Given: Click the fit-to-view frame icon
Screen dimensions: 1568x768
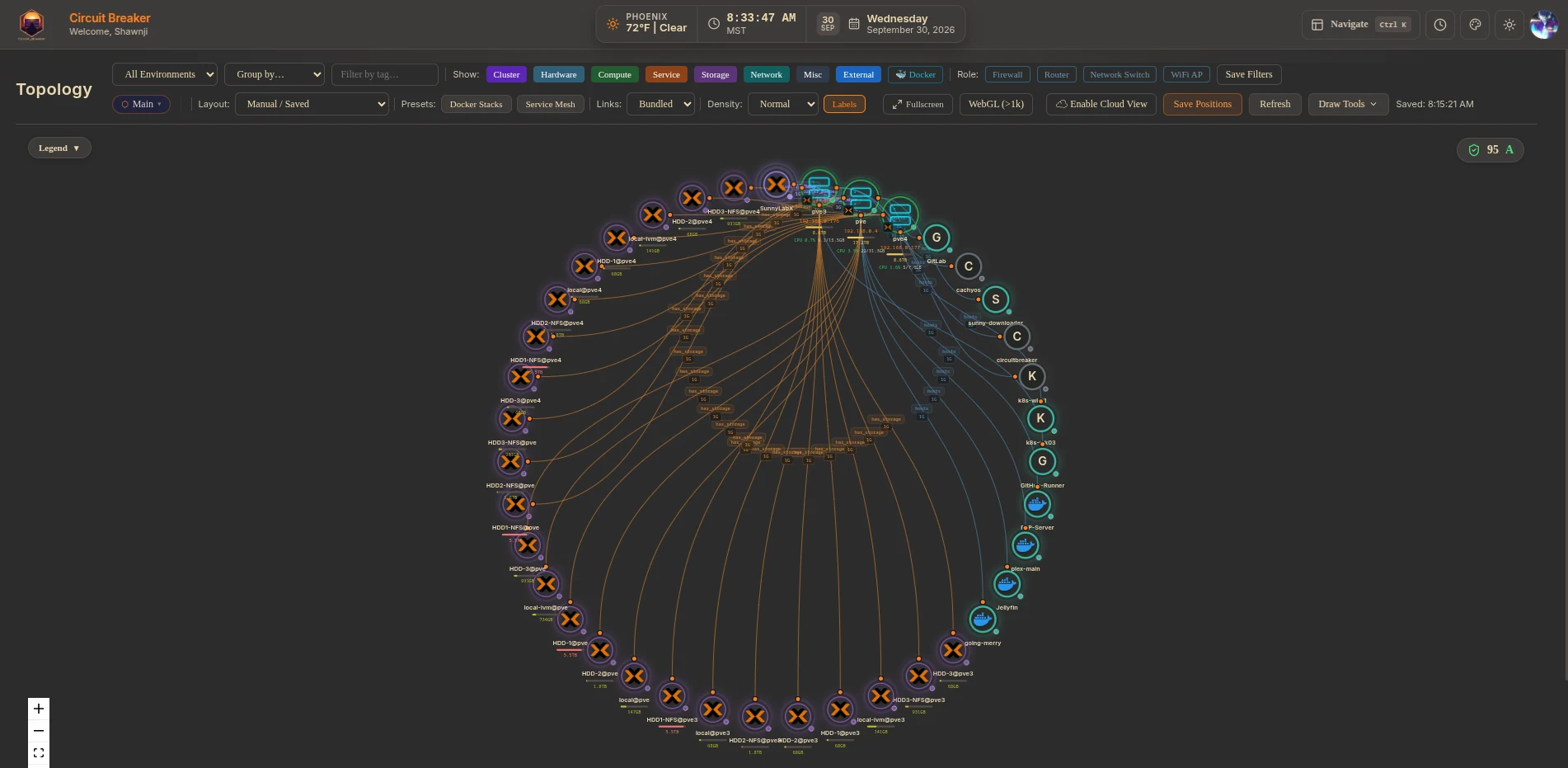Looking at the screenshot, I should pos(39,752).
